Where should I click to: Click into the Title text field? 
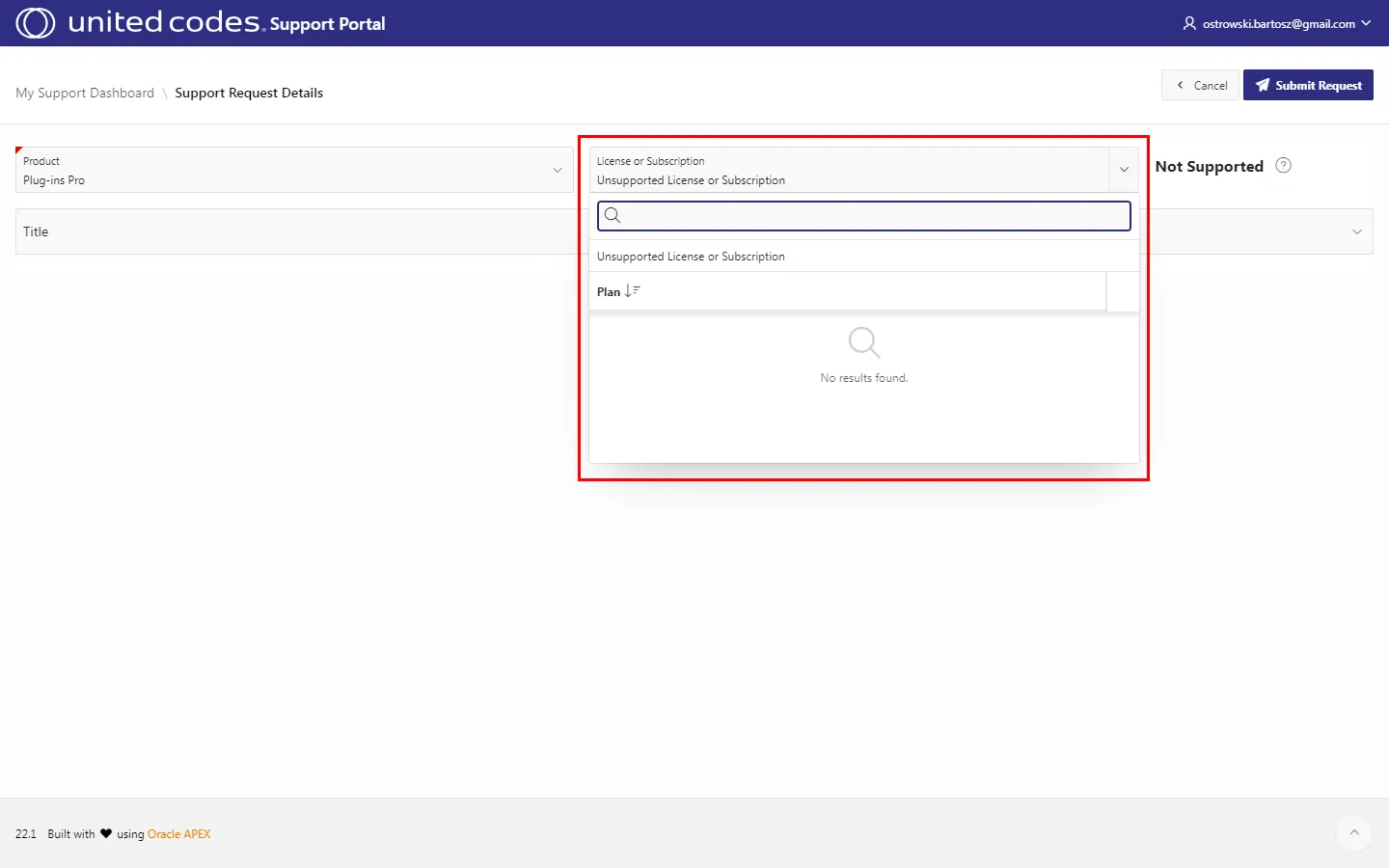[x=289, y=231]
